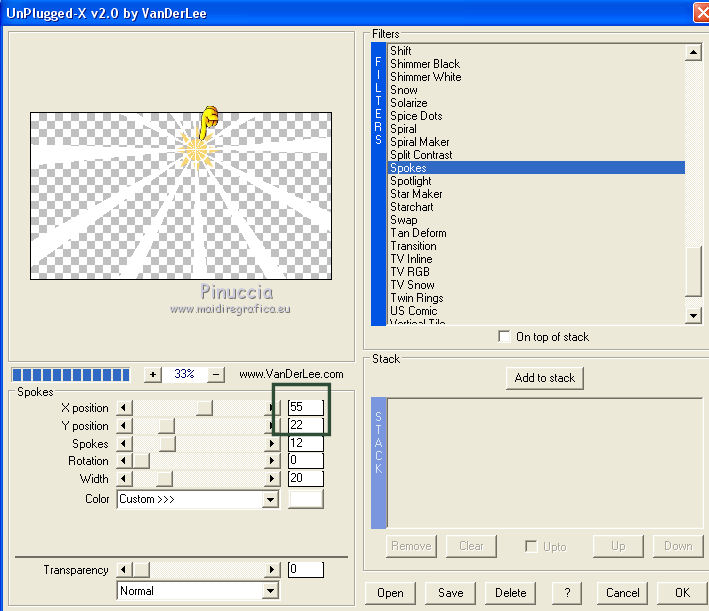The height and width of the screenshot is (611, 709).
Task: Click Y position slider left arrow
Action: (x=124, y=426)
